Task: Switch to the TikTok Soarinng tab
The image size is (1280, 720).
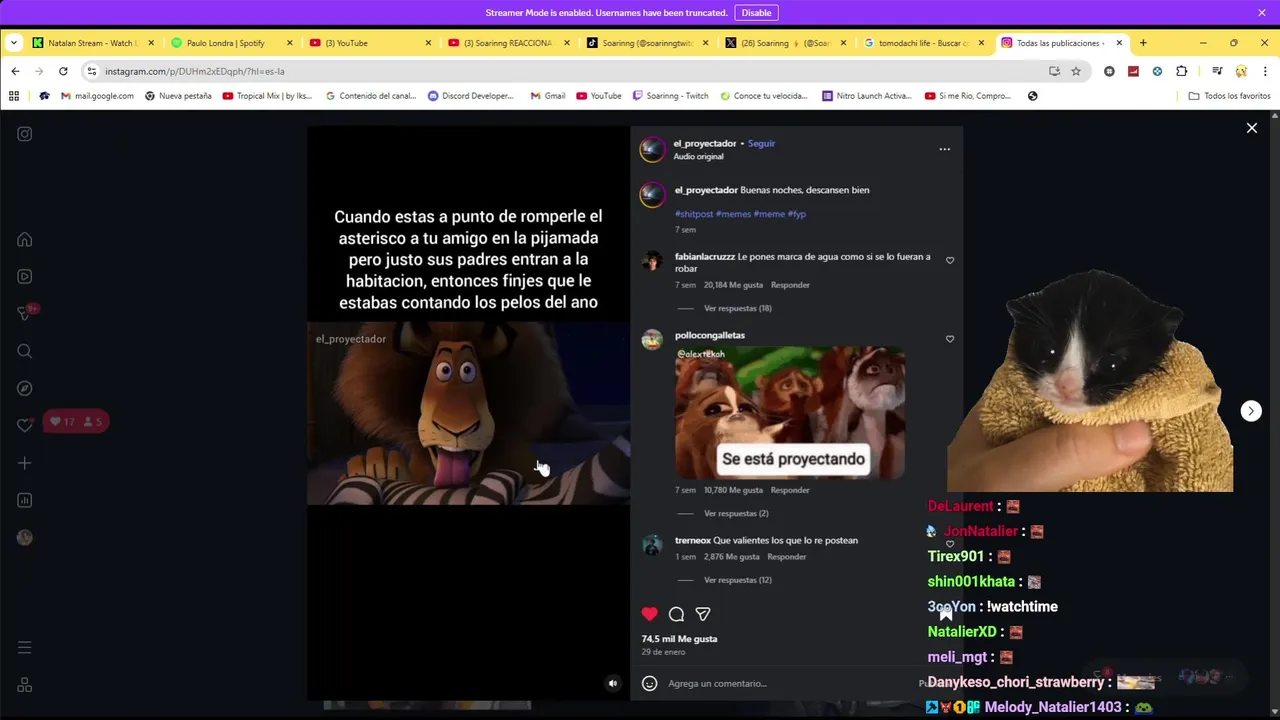Action: [x=647, y=43]
